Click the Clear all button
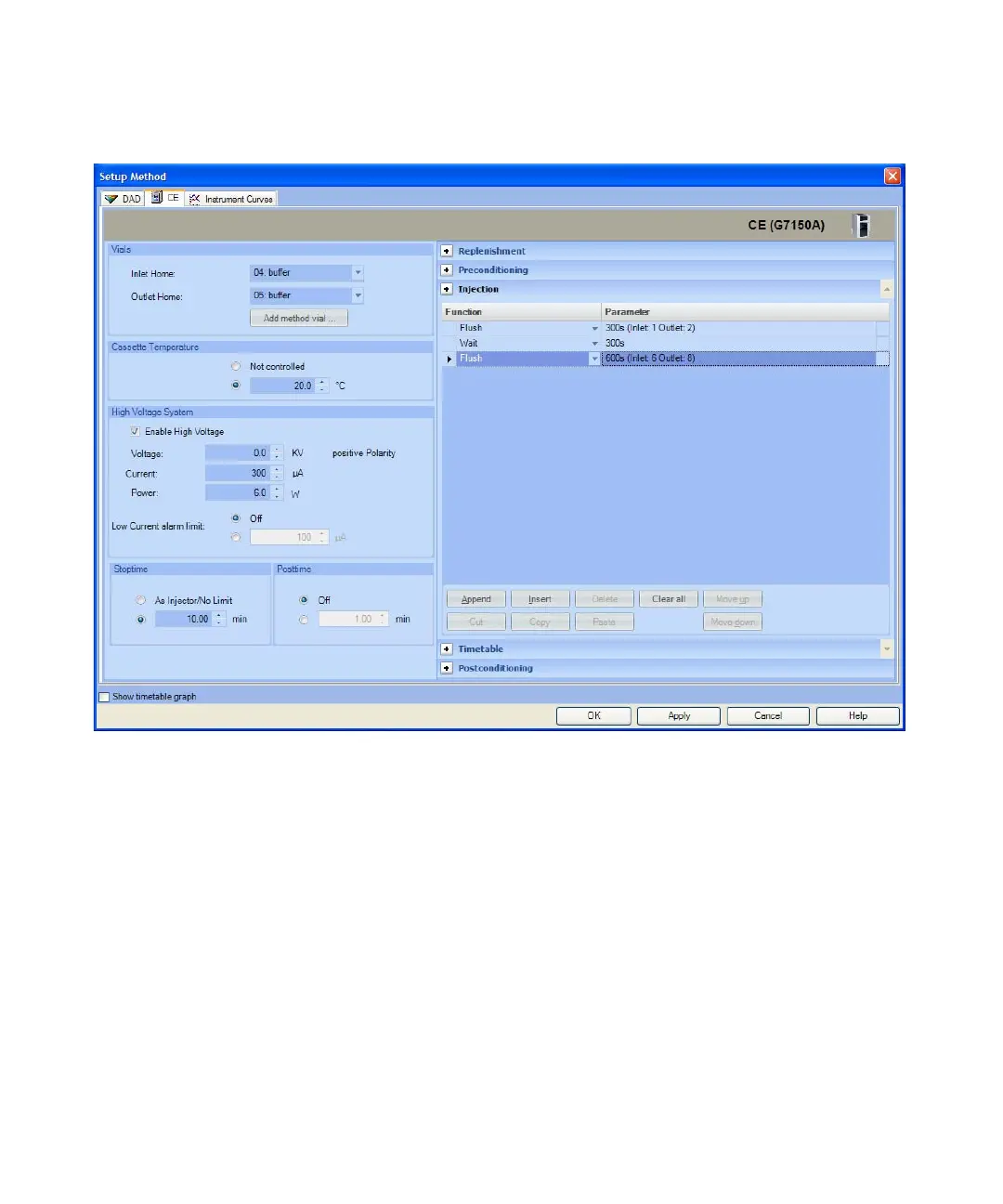Image resolution: width=1003 pixels, height=1204 pixels. tap(669, 599)
